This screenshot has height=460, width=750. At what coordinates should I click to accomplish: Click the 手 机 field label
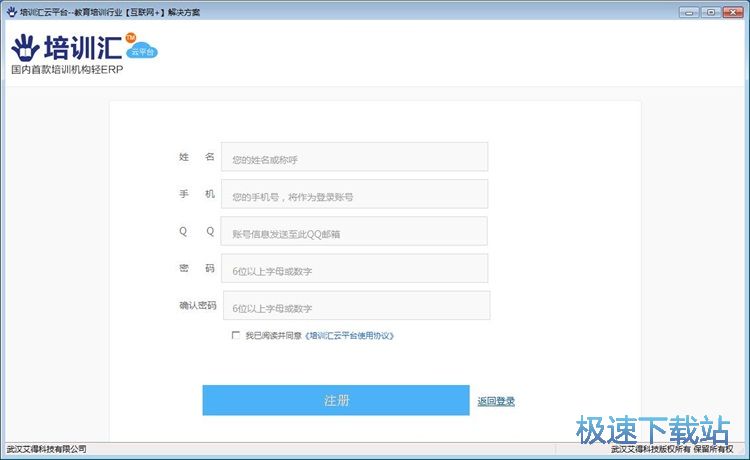pyautogui.click(x=197, y=194)
